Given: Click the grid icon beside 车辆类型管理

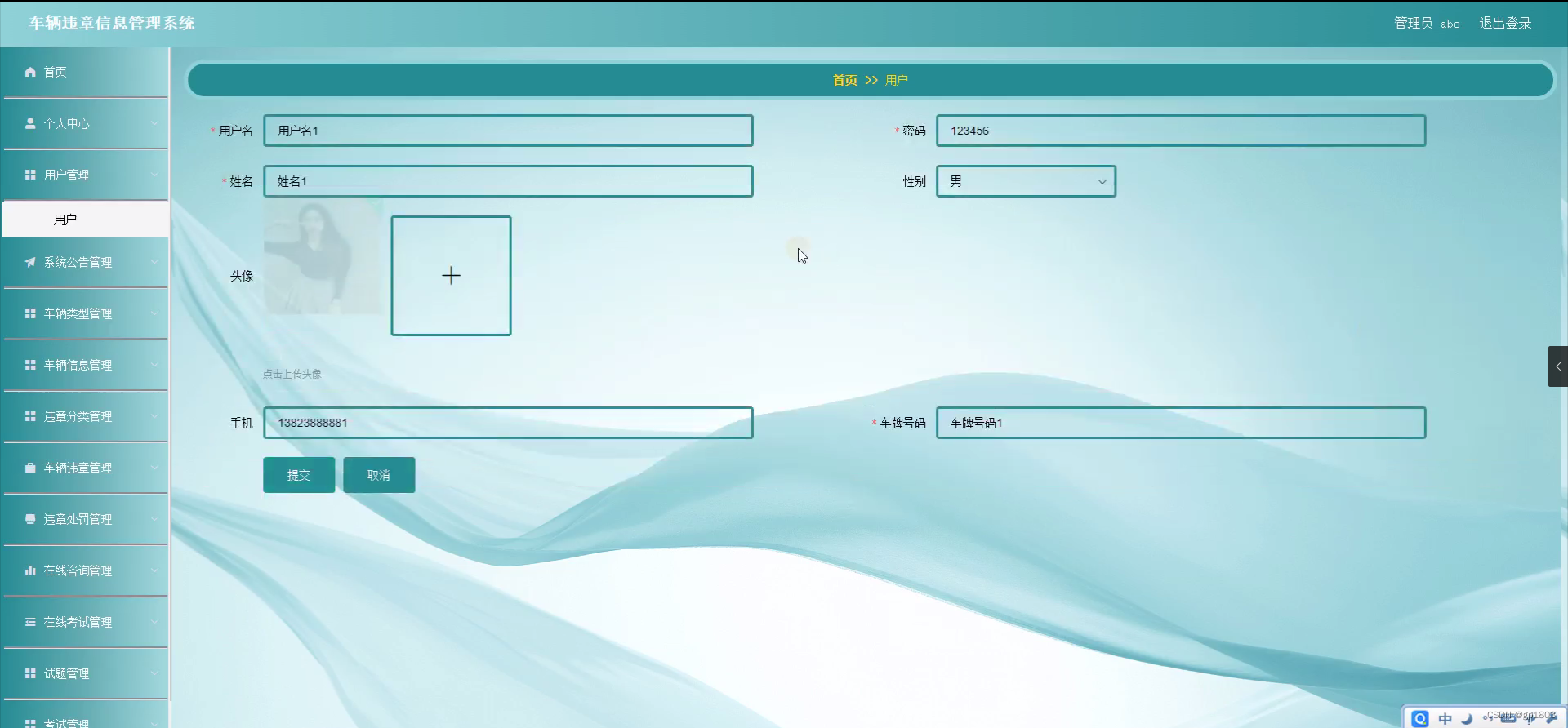Looking at the screenshot, I should click(x=30, y=313).
